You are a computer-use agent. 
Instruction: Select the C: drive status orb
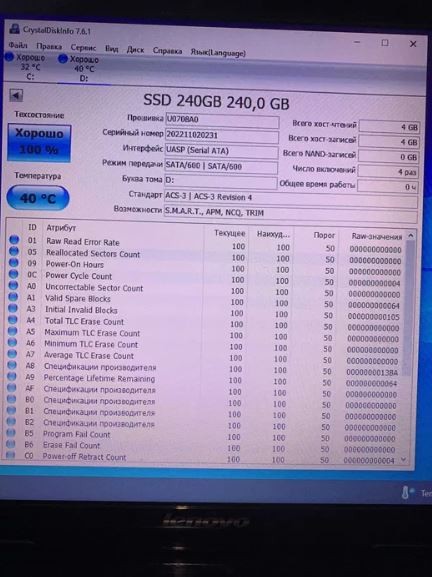coord(10,57)
